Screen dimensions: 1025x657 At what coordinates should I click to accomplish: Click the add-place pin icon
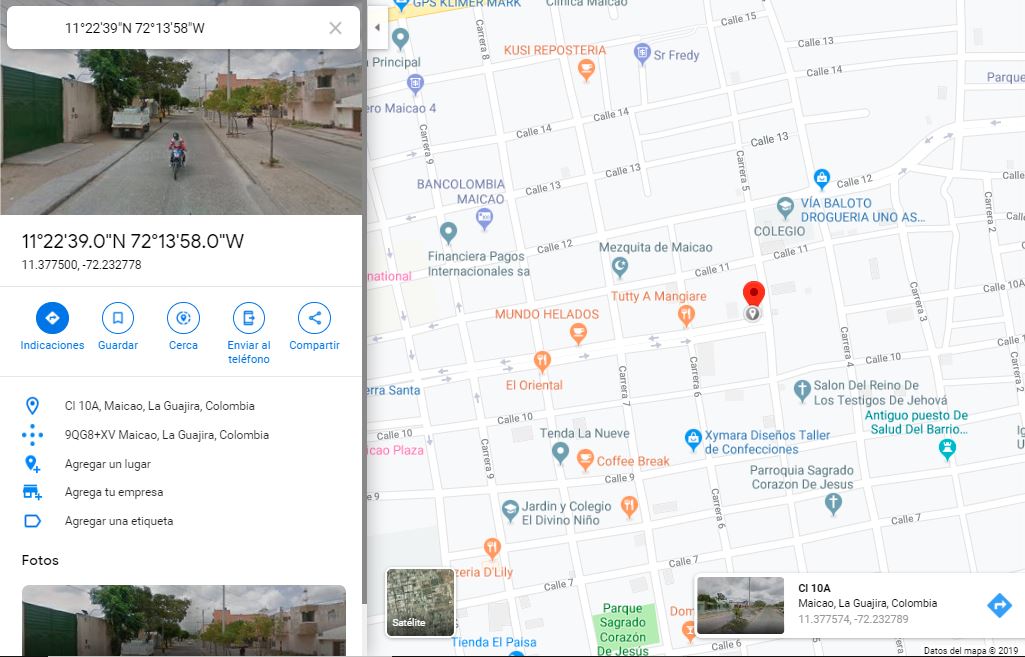tap(32, 464)
